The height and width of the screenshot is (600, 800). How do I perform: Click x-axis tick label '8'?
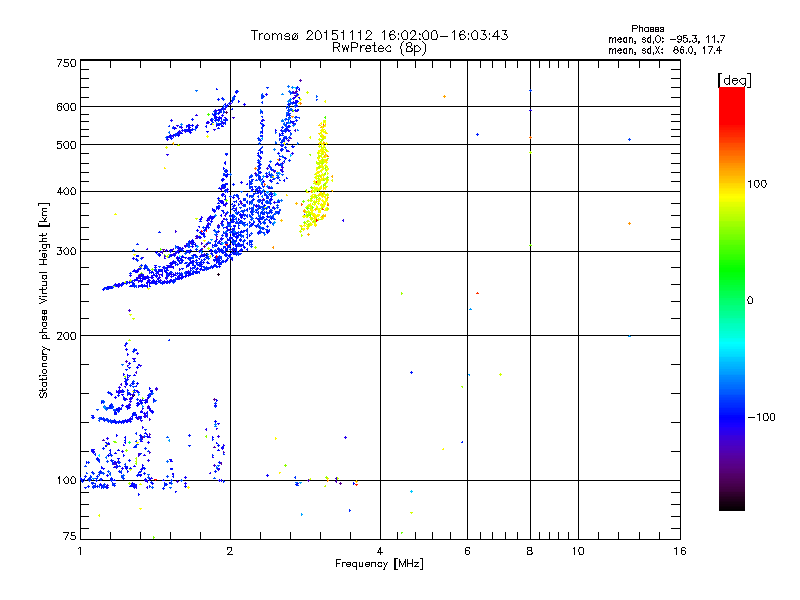tap(530, 551)
